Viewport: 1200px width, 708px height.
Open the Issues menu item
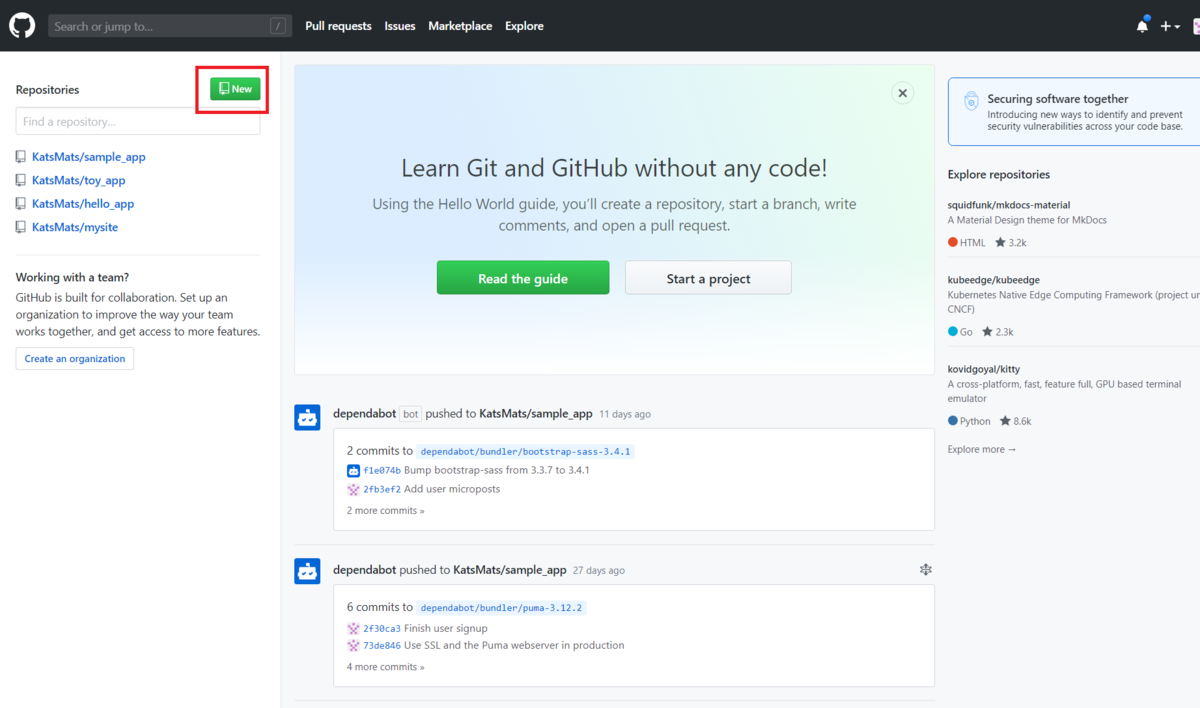(x=400, y=26)
